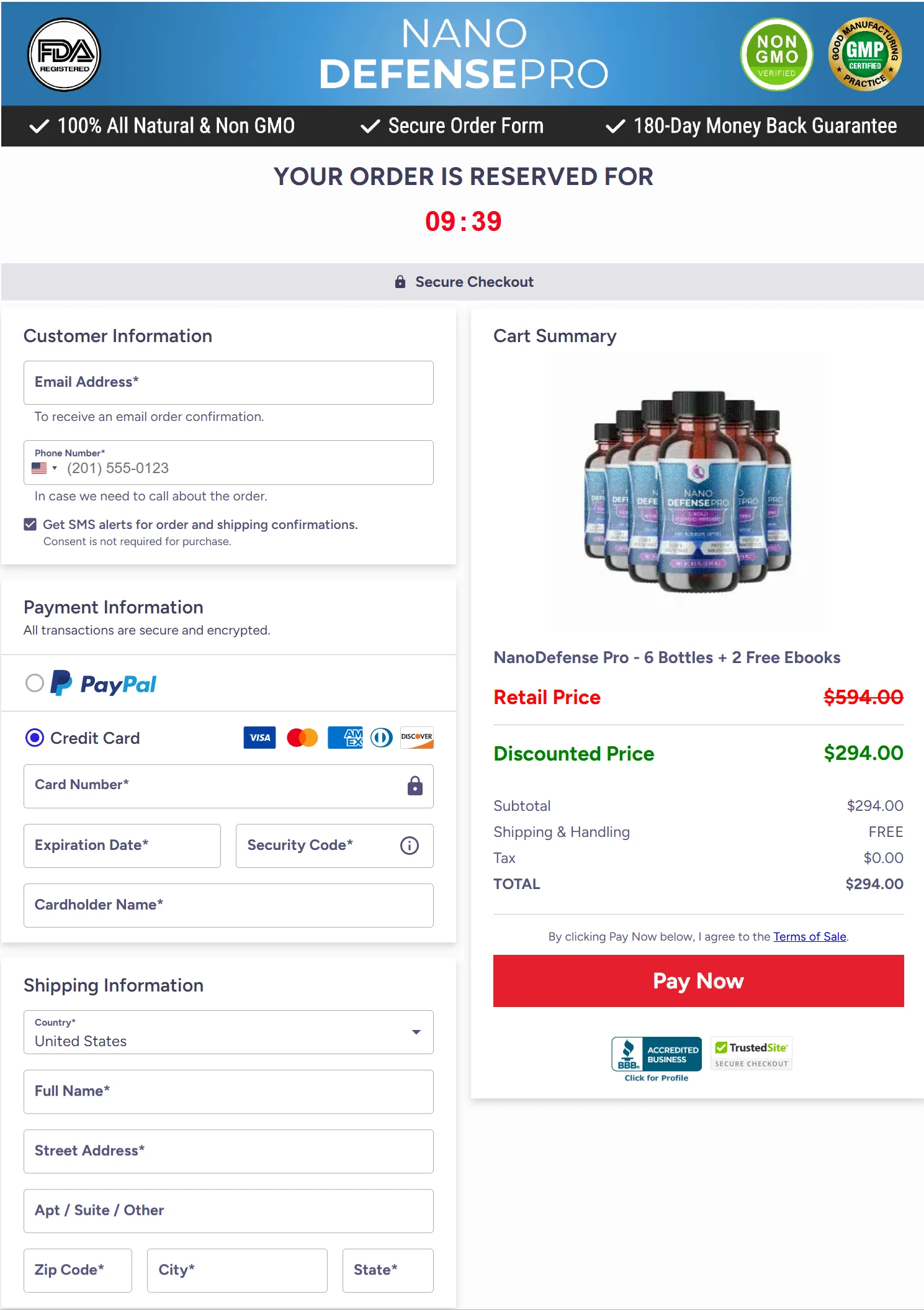The width and height of the screenshot is (924, 1310).
Task: Click the Discover card icon
Action: [416, 738]
